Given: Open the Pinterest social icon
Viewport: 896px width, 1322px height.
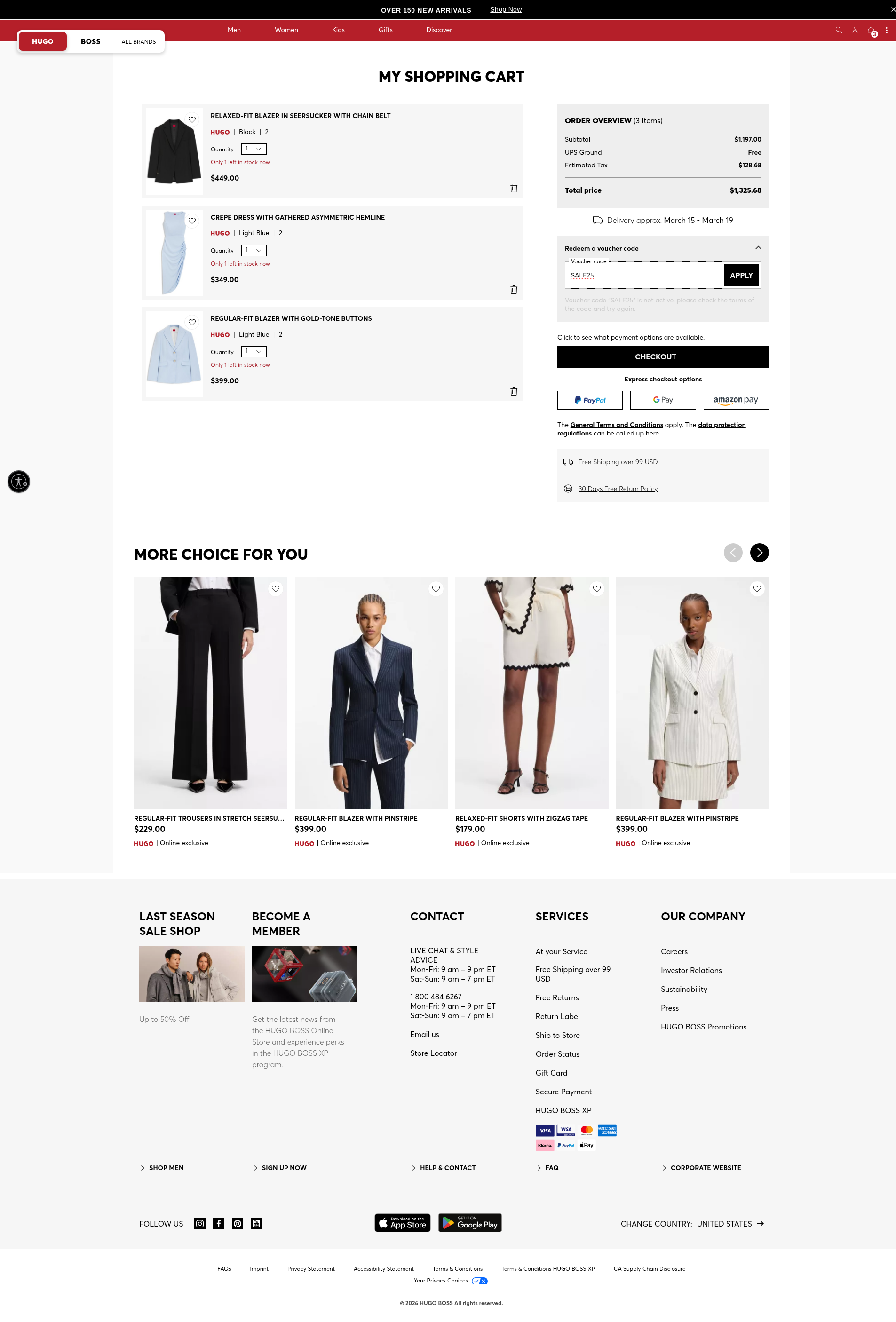Looking at the screenshot, I should 238,1224.
